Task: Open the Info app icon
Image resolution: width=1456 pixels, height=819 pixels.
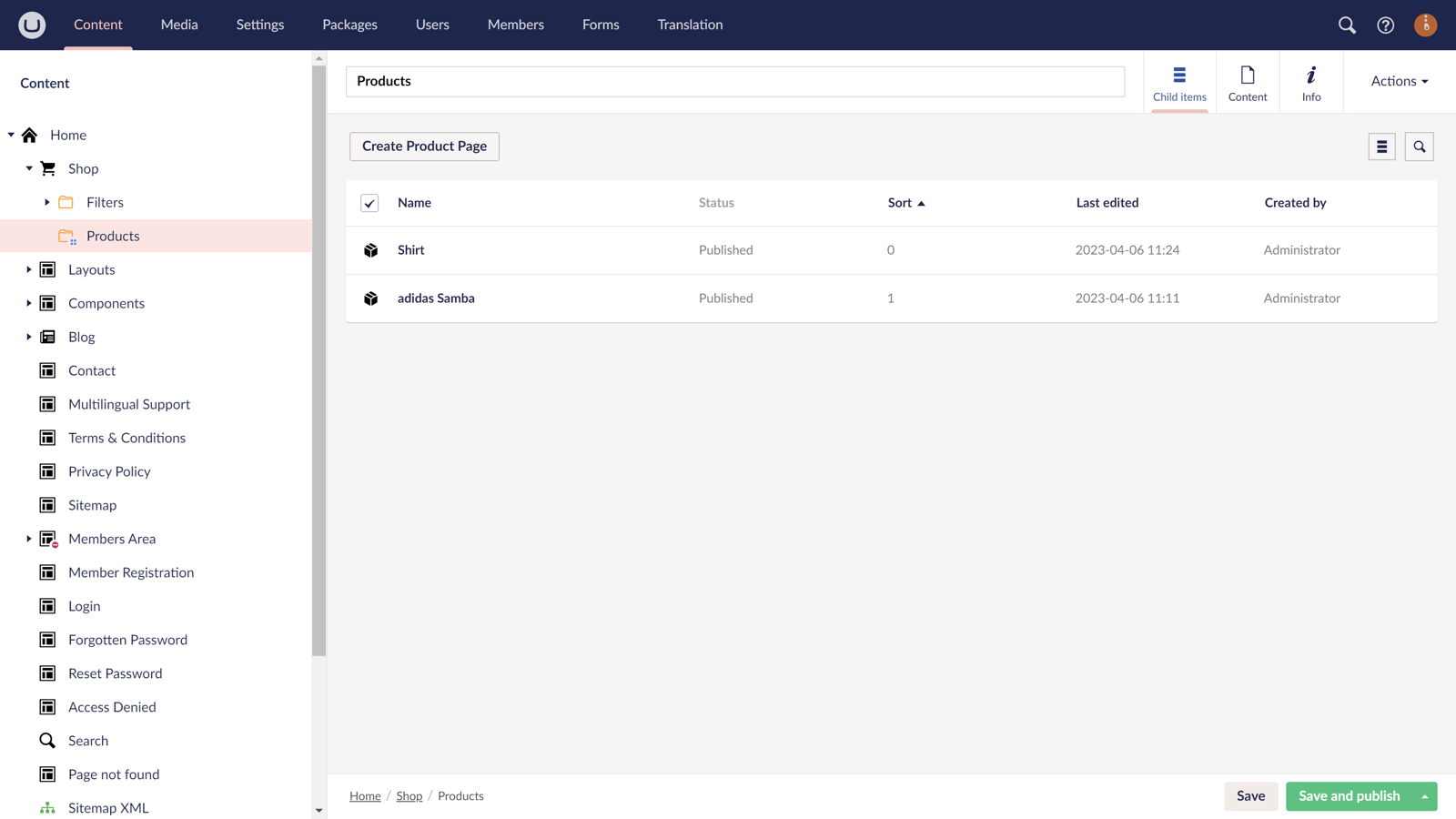Action: point(1310,82)
